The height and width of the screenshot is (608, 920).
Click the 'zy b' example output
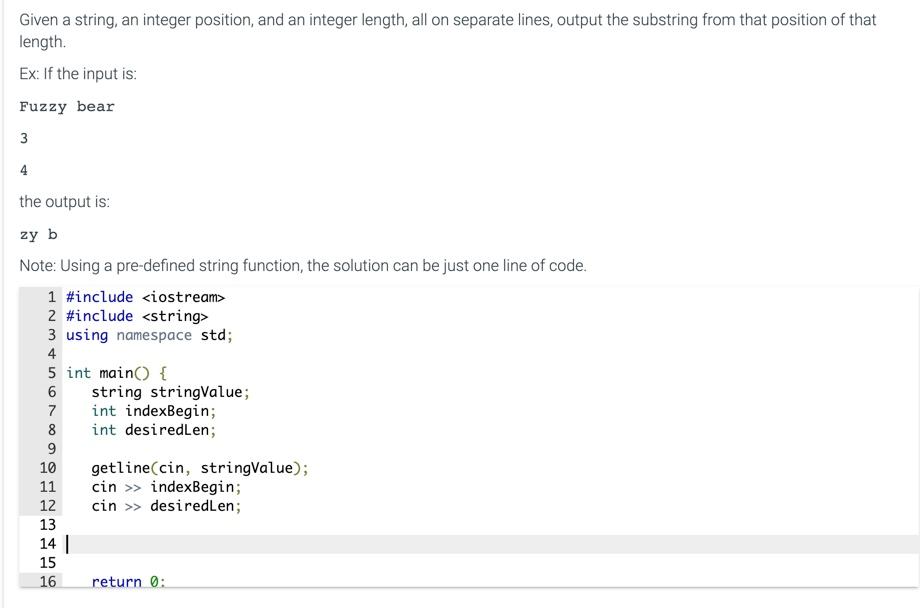click(x=38, y=235)
